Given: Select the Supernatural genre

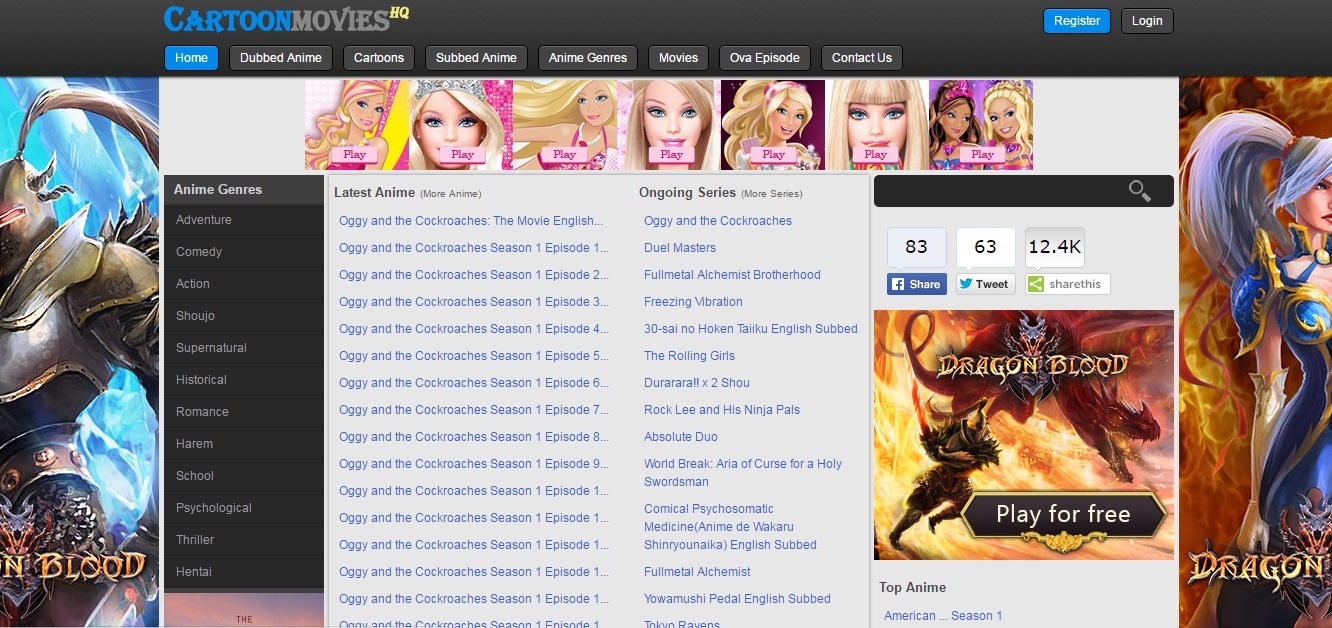Looking at the screenshot, I should [x=244, y=348].
